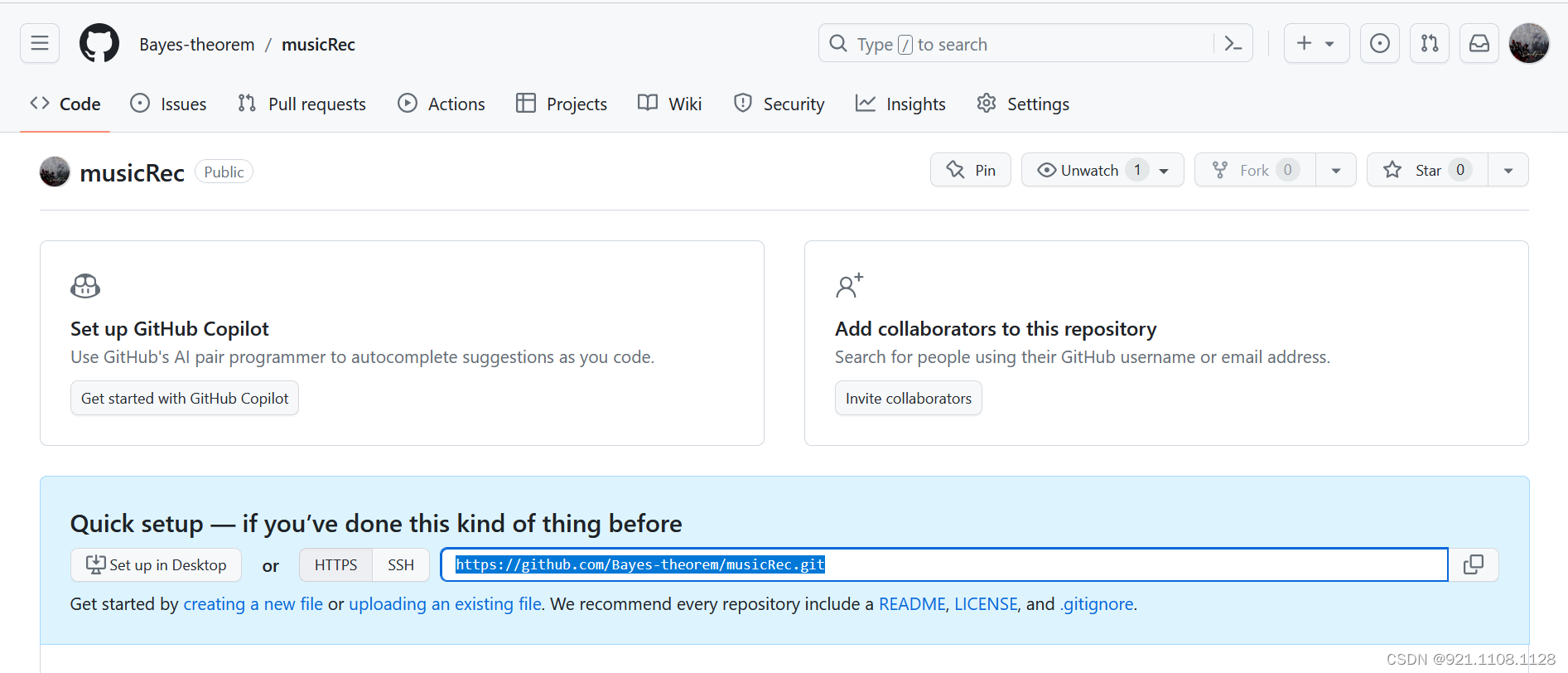Star the musicRec repository
The width and height of the screenshot is (1568, 673).
pyautogui.click(x=1427, y=170)
